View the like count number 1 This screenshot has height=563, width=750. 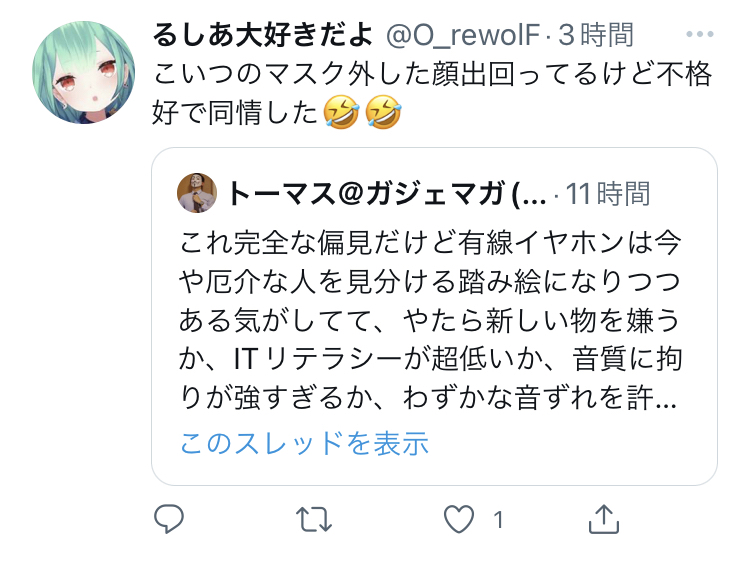[x=498, y=519]
